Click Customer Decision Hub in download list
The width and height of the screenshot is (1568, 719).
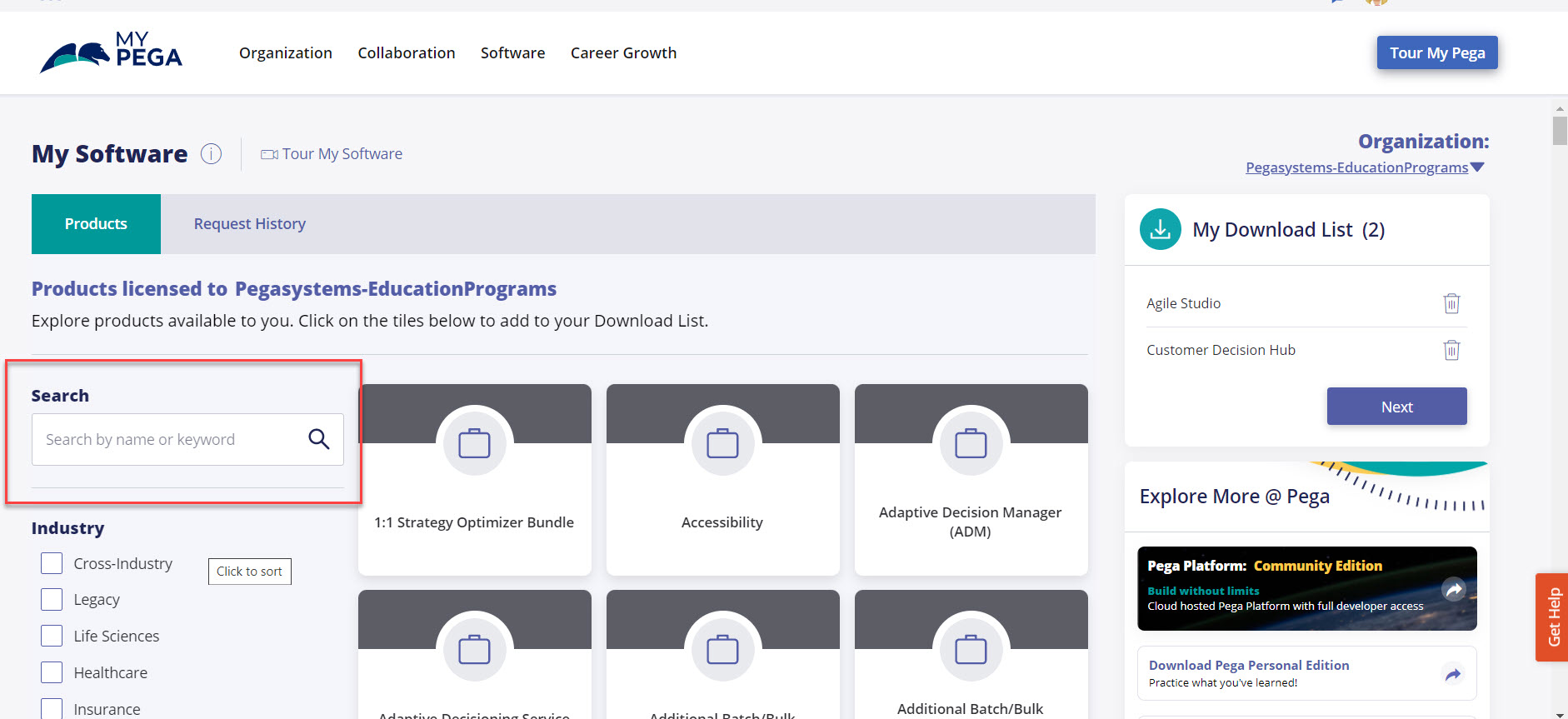coord(1221,350)
